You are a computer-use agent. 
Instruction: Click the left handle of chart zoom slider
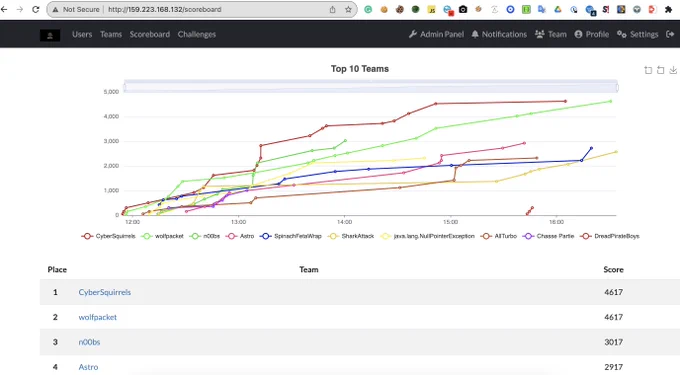click(x=124, y=88)
